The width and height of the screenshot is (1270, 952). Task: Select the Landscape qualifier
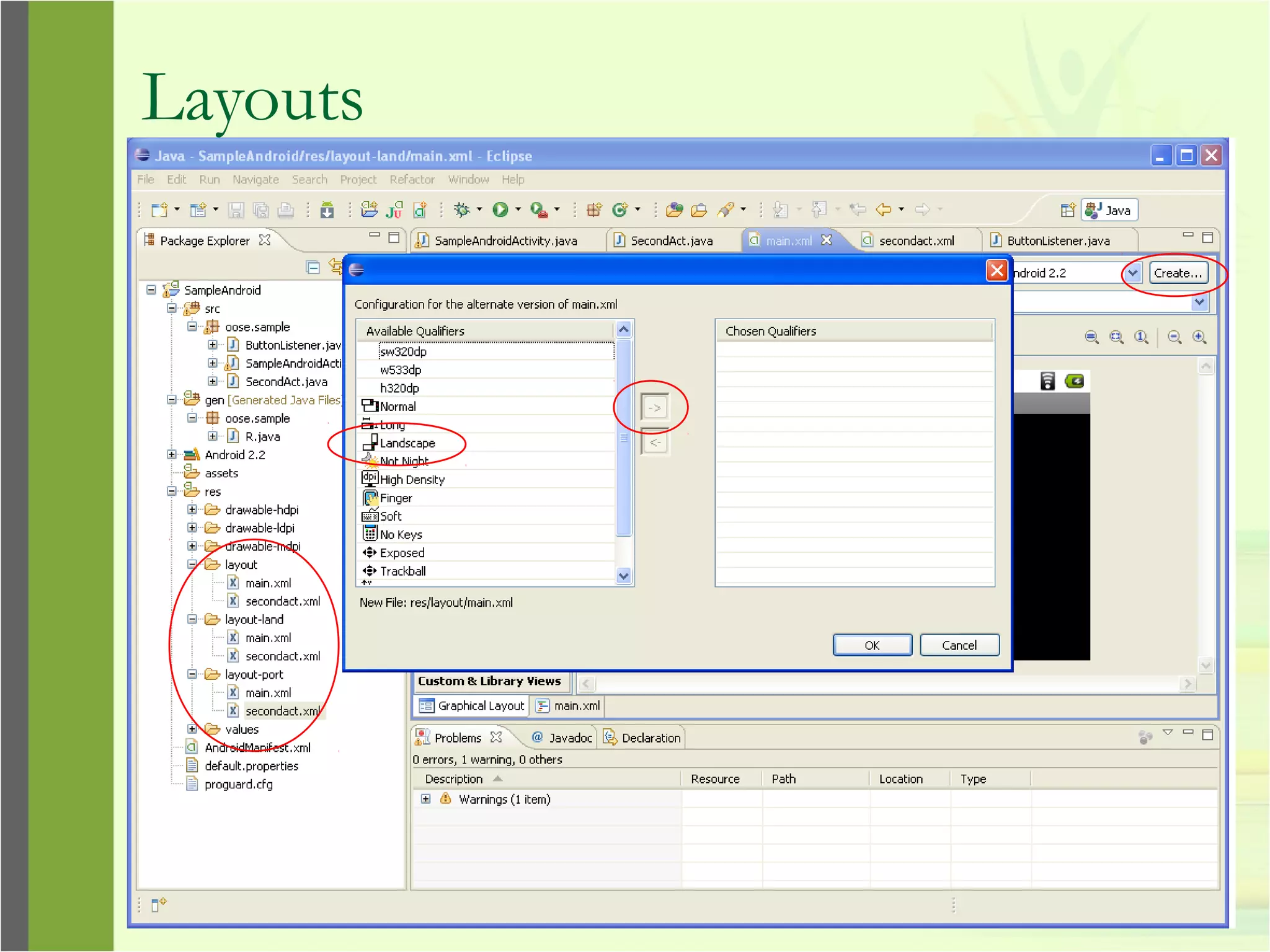click(x=407, y=443)
